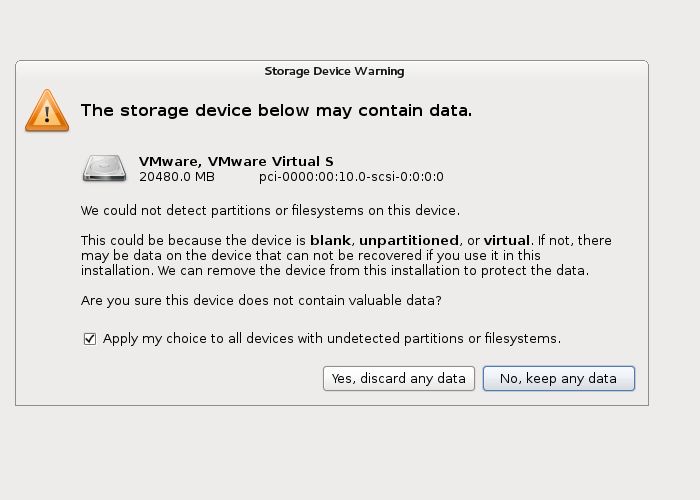Click the 'Are you sure this device' question

pyautogui.click(x=261, y=300)
